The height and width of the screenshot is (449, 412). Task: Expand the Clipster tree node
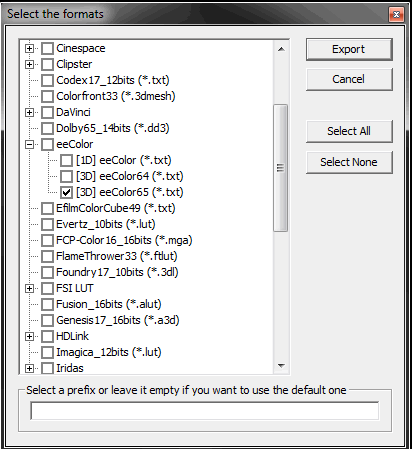[x=29, y=64]
